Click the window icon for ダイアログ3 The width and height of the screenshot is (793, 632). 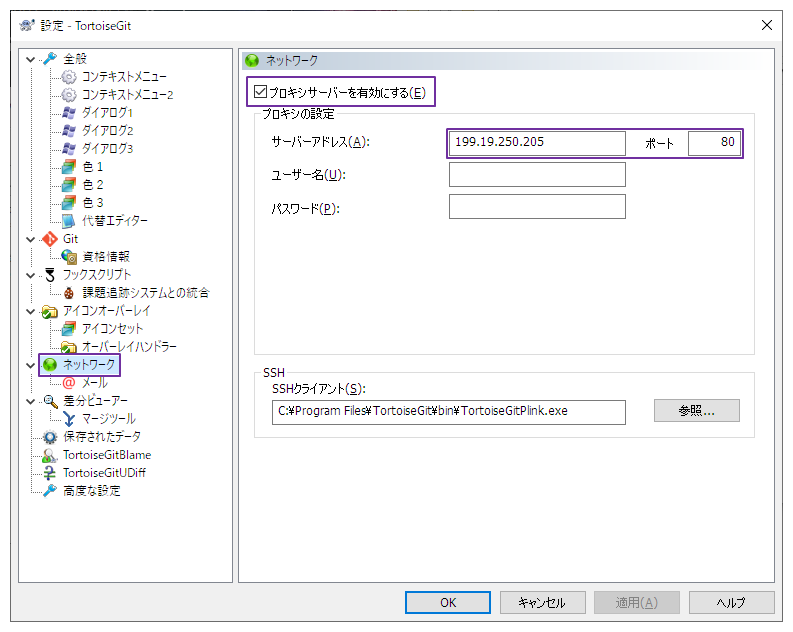click(69, 149)
